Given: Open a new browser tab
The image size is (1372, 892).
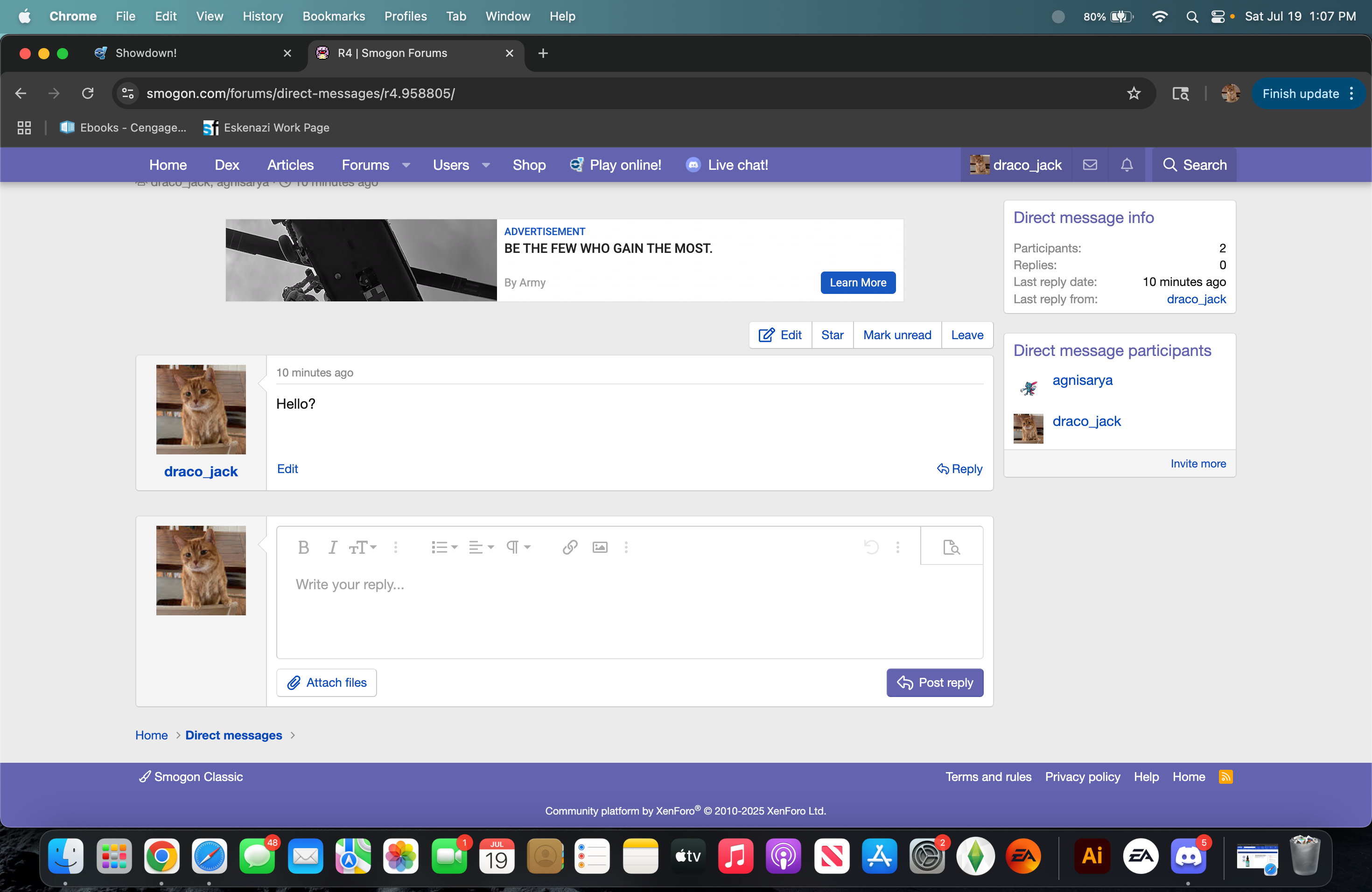Looking at the screenshot, I should pos(542,53).
